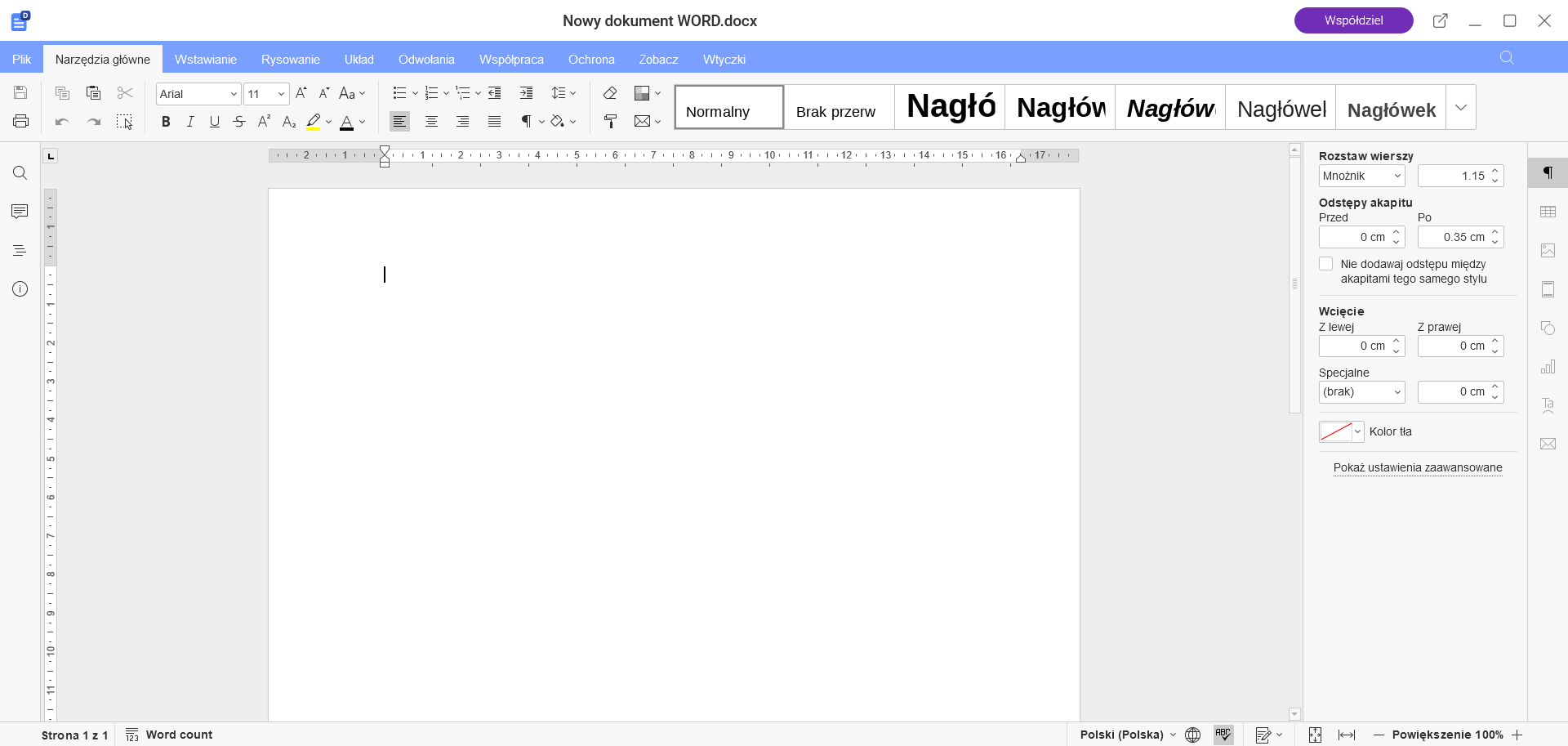Click the Współdziel button
Viewport: 1568px width, 746px height.
tap(1353, 20)
